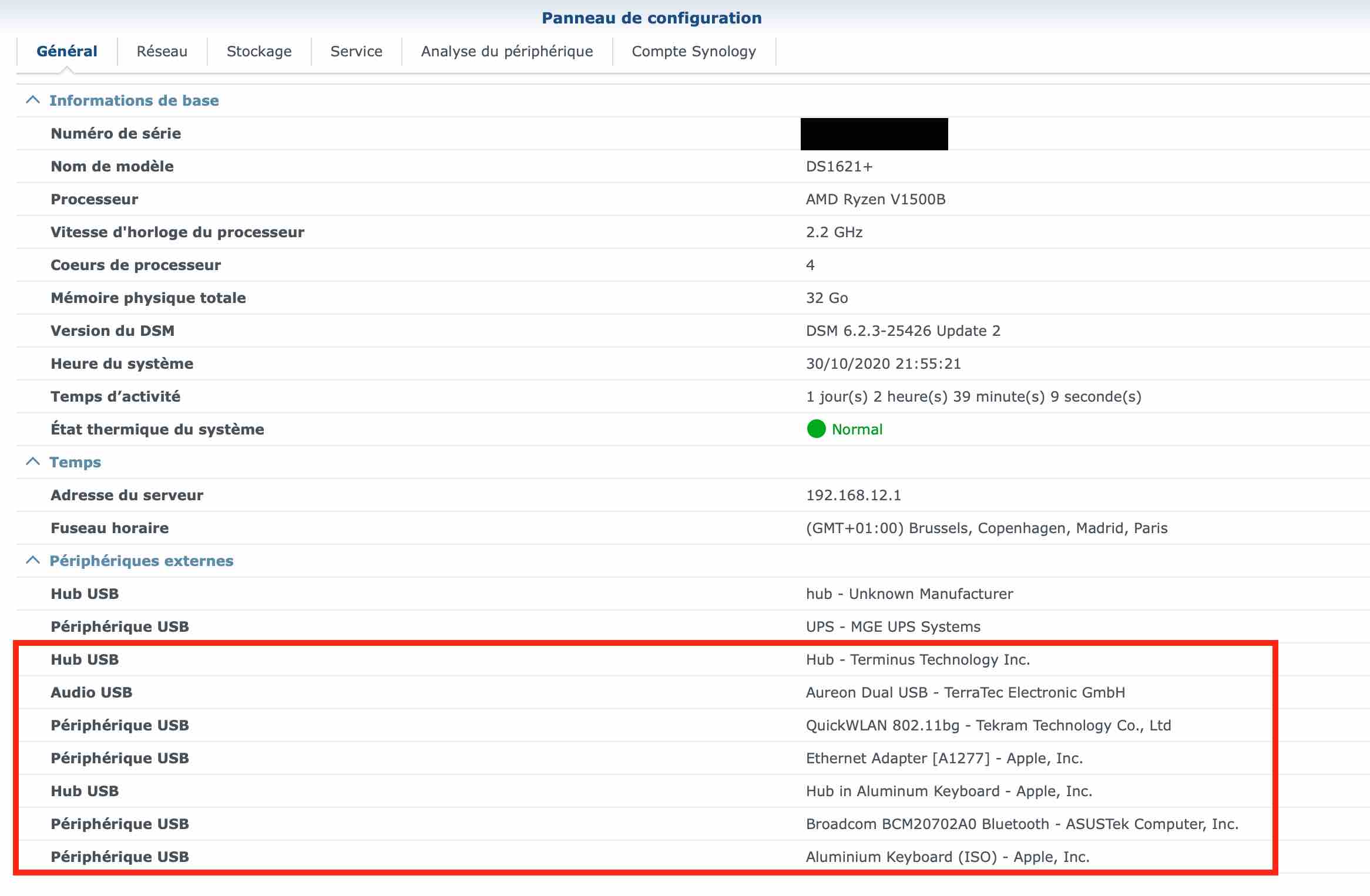The height and width of the screenshot is (896, 1370).
Task: Click the Général tab
Action: click(67, 52)
